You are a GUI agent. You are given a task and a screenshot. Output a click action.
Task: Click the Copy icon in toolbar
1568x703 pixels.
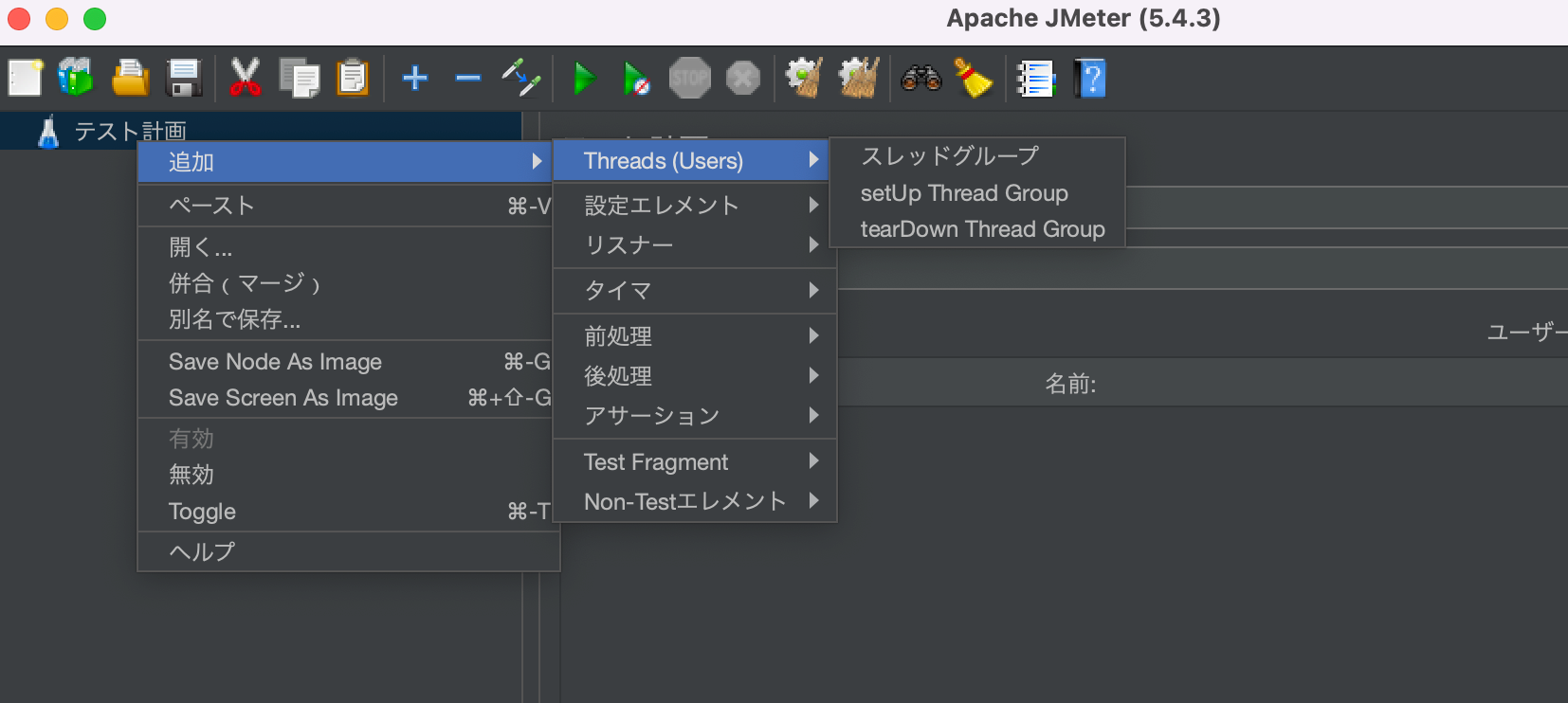click(x=300, y=78)
